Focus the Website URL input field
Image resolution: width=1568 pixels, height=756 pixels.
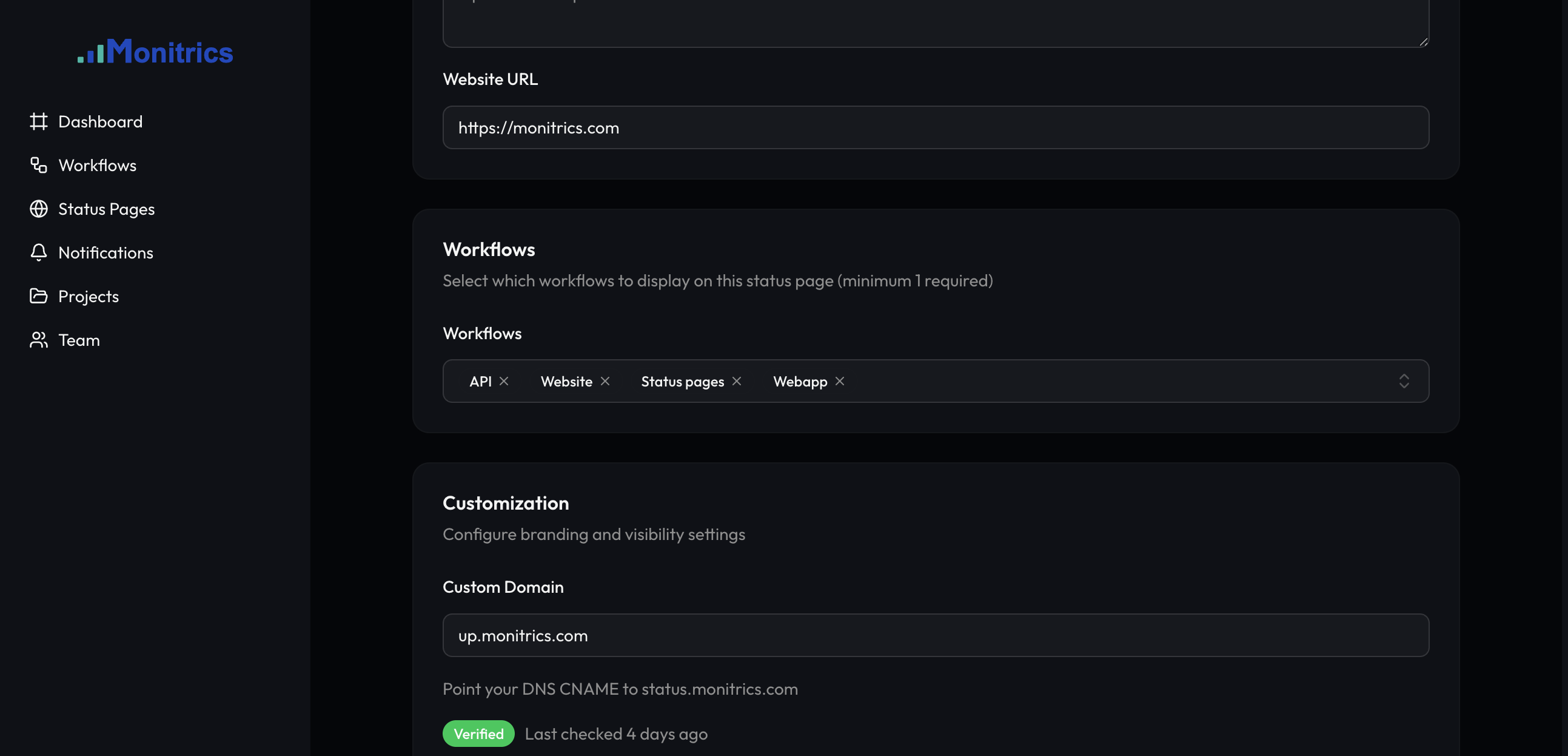935,127
